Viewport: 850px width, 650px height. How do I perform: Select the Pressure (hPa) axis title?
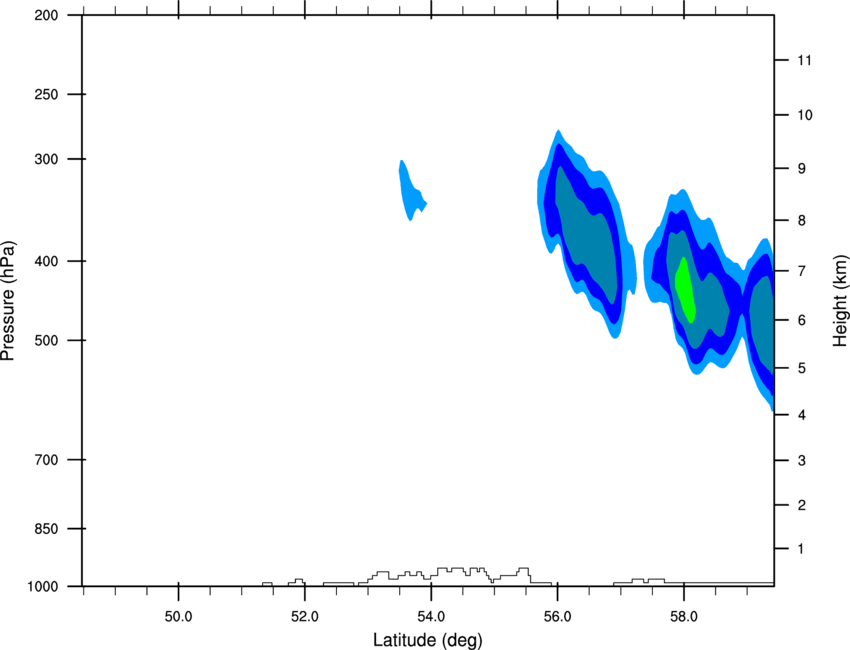click(8, 301)
